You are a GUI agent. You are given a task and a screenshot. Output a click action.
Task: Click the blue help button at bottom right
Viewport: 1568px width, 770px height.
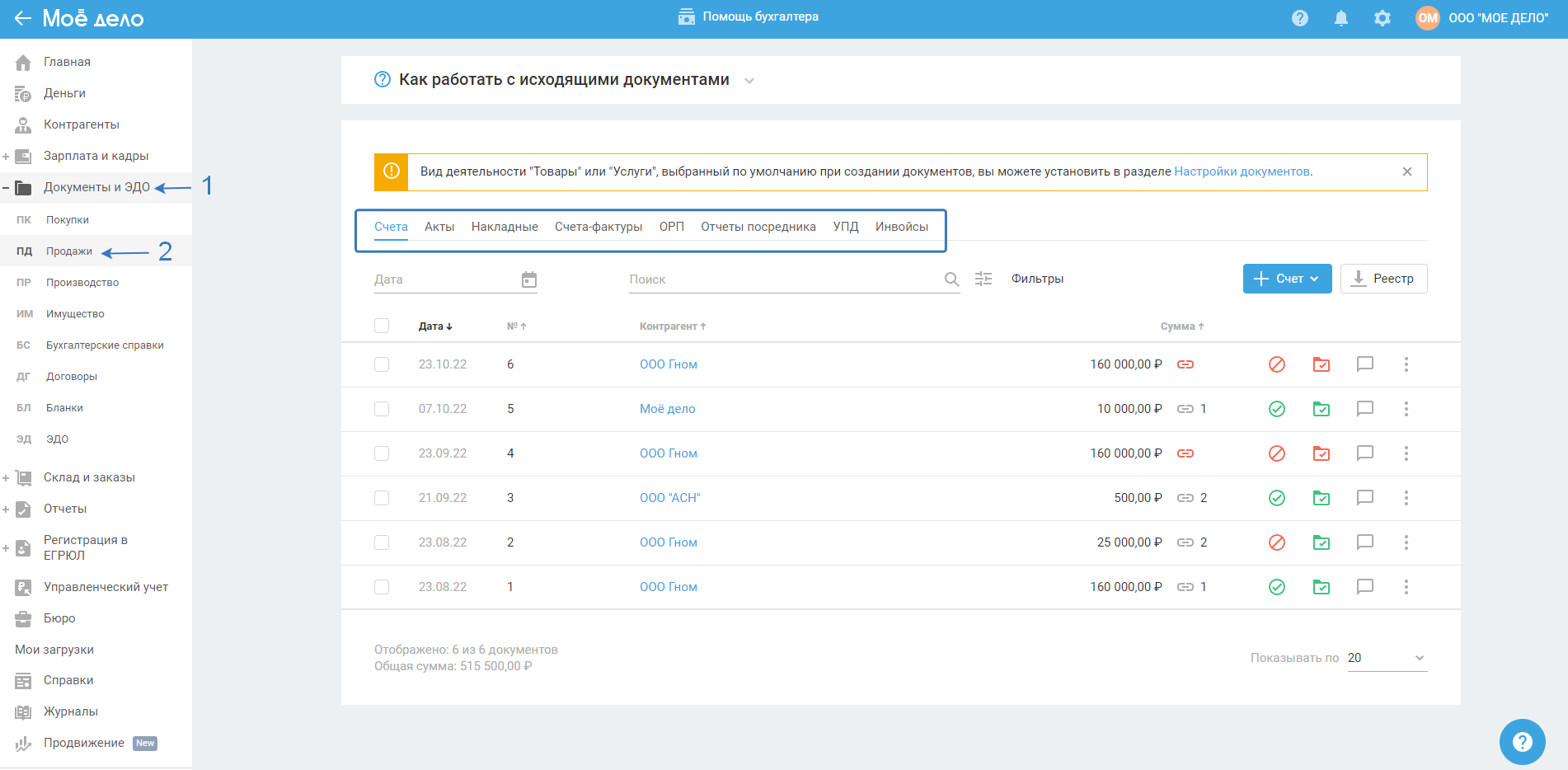[x=1522, y=741]
